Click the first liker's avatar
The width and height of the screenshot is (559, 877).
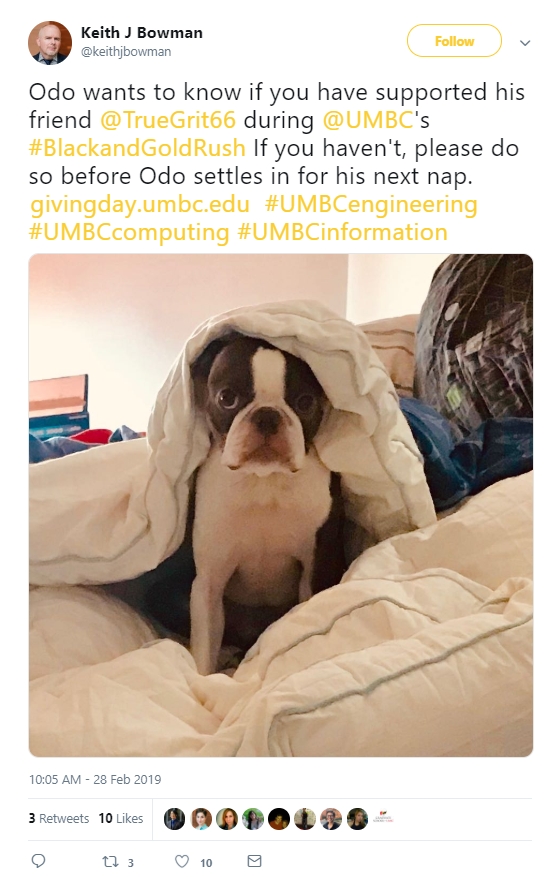(175, 819)
